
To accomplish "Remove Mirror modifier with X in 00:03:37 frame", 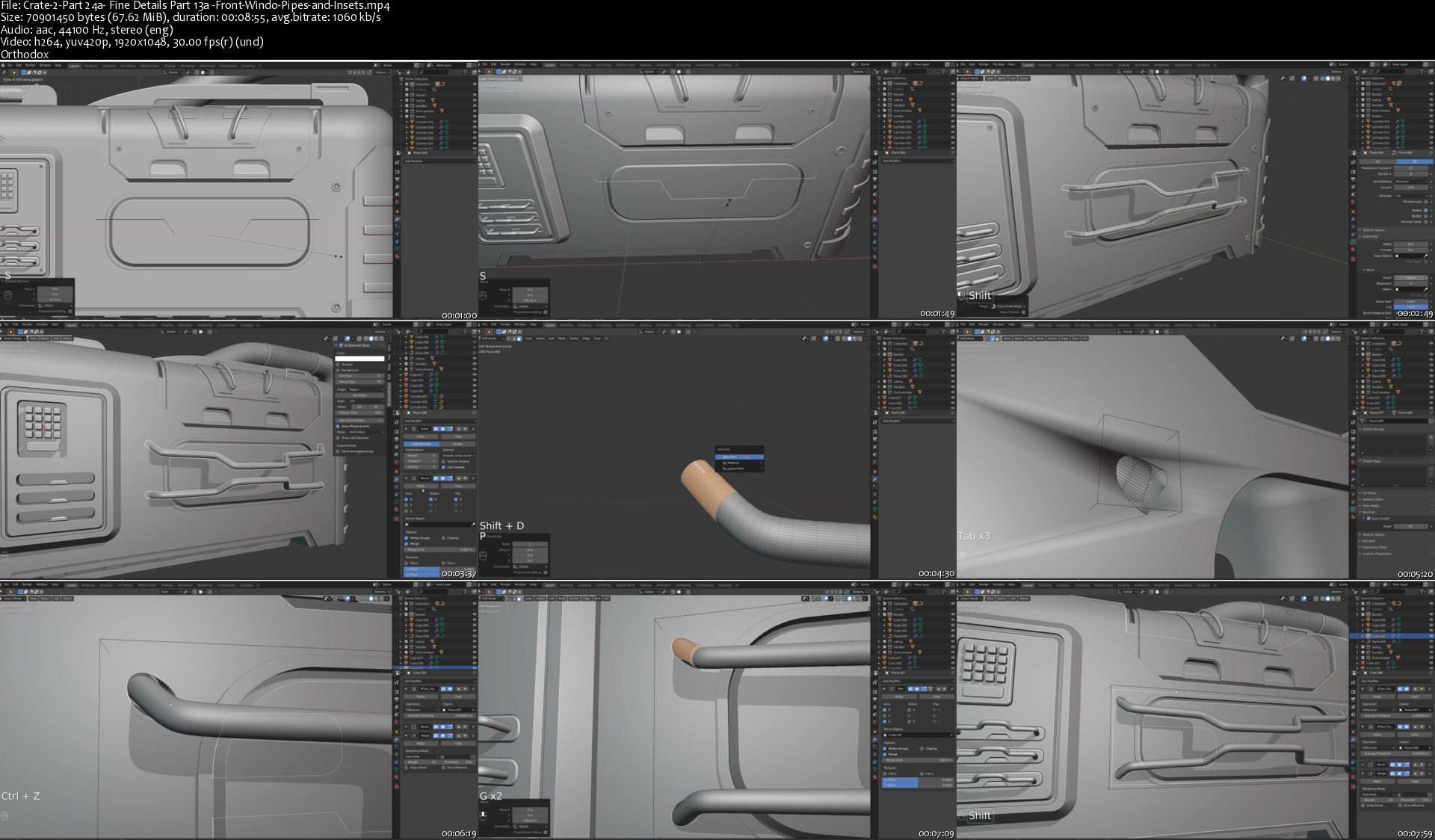I will (473, 478).
